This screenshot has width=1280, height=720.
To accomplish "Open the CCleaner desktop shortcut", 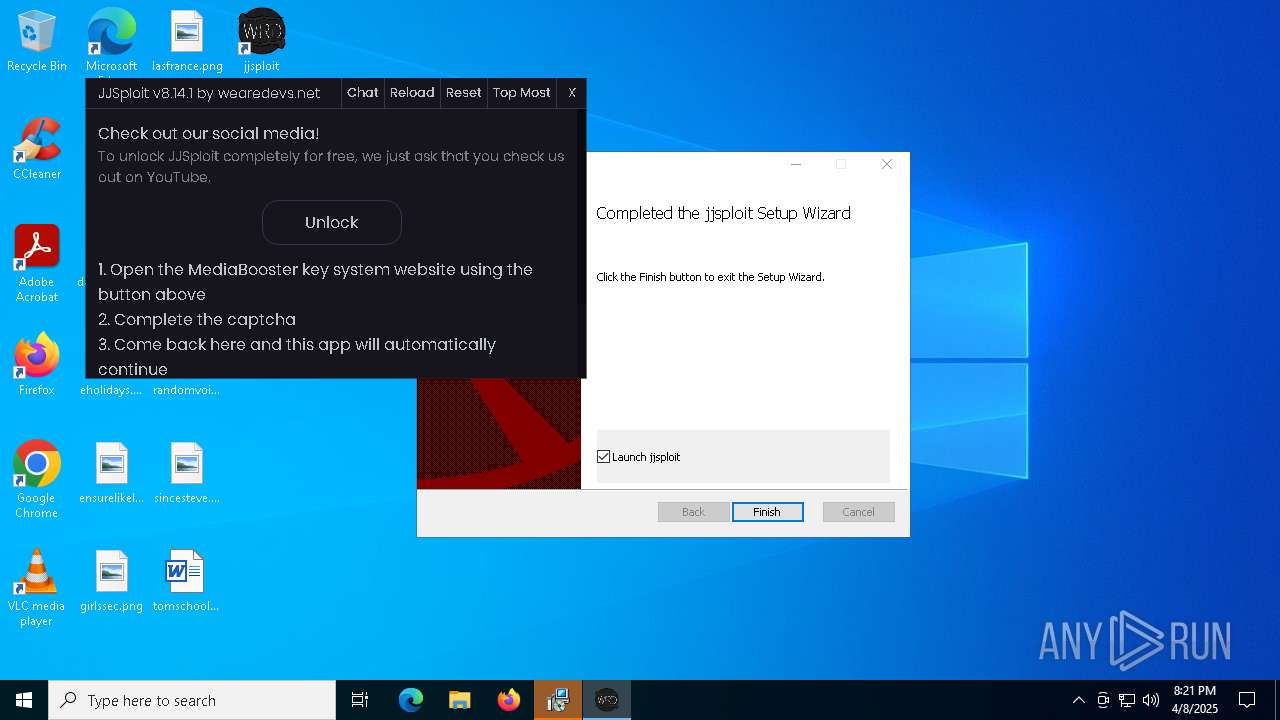I will (37, 148).
